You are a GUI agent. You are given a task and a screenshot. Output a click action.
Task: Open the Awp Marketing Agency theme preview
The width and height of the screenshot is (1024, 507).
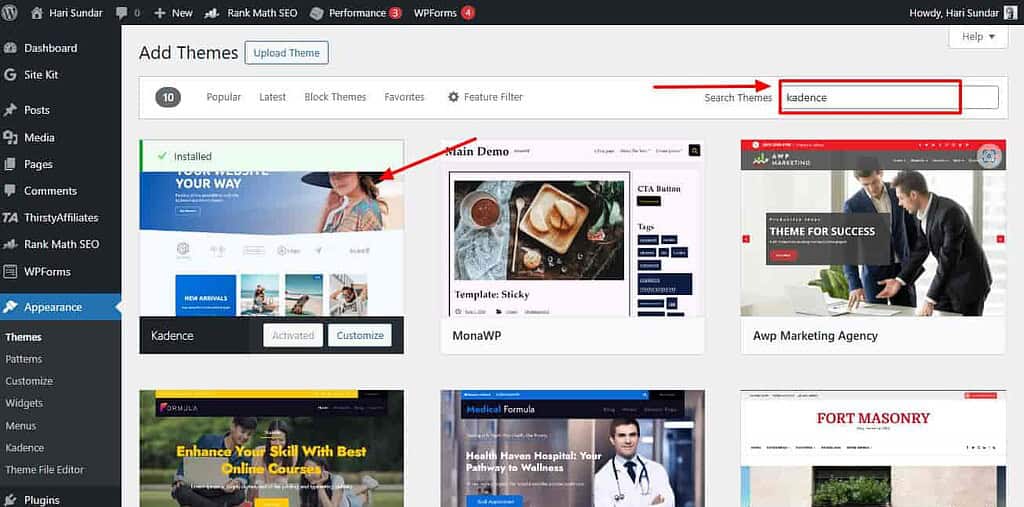pos(872,228)
